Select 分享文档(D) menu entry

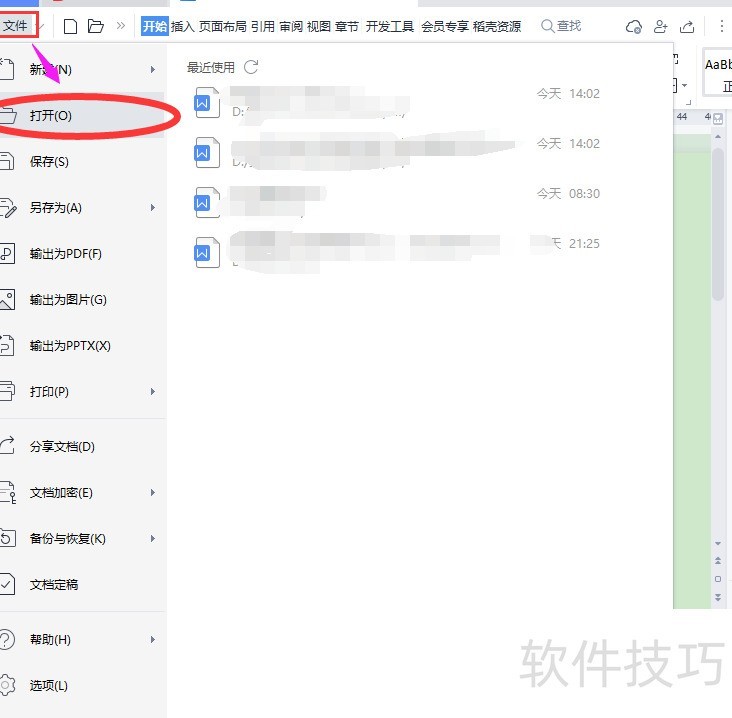coord(82,446)
